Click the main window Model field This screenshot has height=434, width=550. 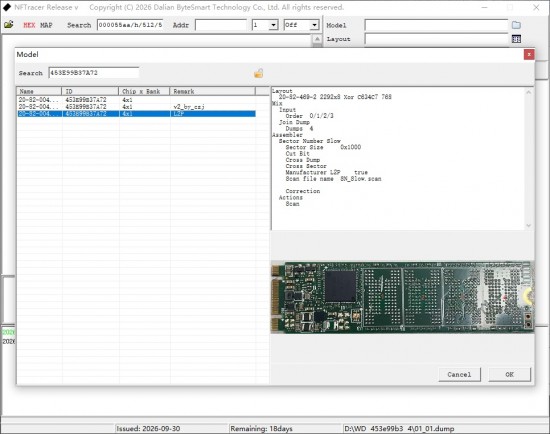(436, 25)
